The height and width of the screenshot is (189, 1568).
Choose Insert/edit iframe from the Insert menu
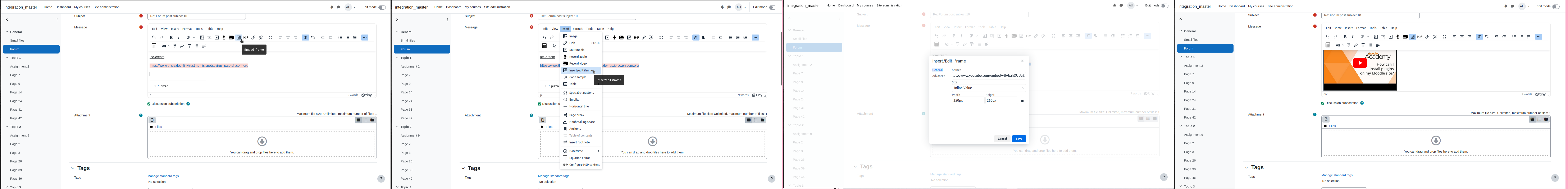[x=581, y=70]
